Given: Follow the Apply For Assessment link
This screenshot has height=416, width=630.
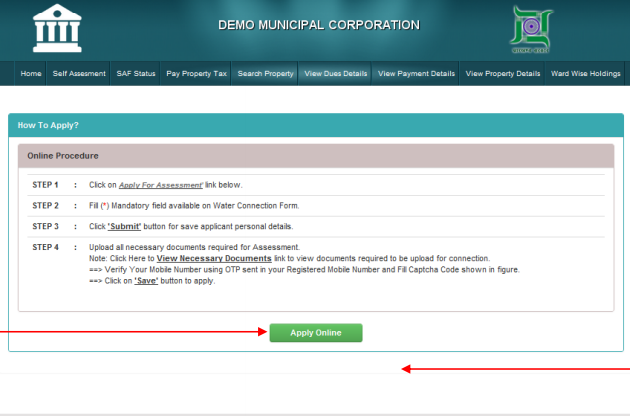Looking at the screenshot, I should pos(161,185).
